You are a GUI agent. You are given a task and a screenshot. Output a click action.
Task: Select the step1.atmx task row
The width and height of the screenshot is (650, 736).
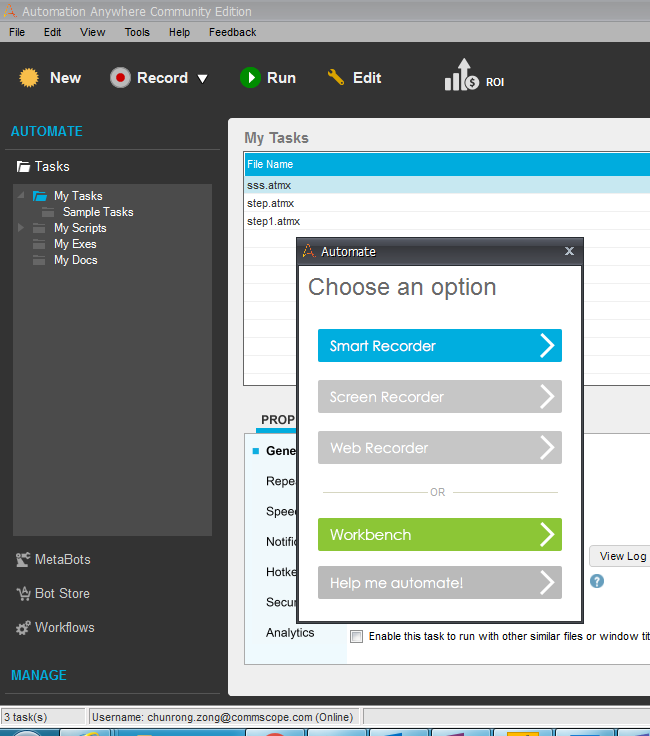(447, 221)
